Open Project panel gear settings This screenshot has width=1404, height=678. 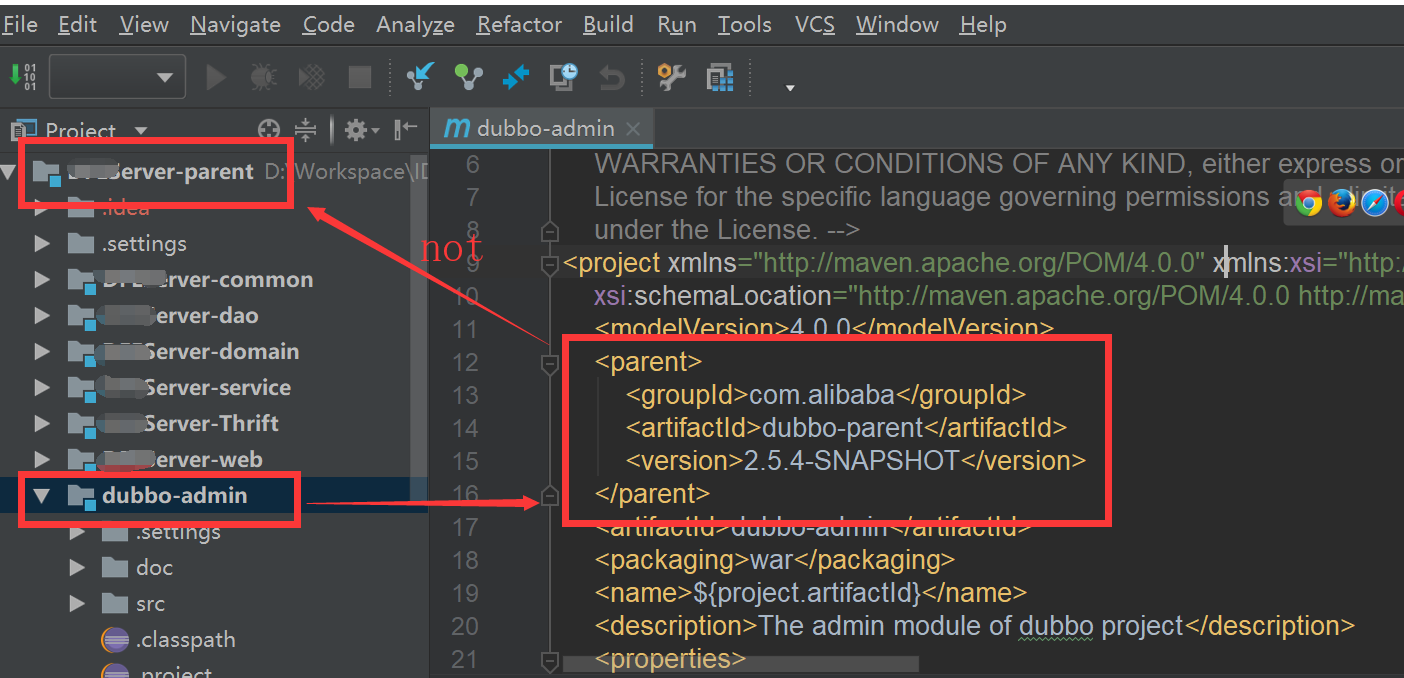pos(361,129)
